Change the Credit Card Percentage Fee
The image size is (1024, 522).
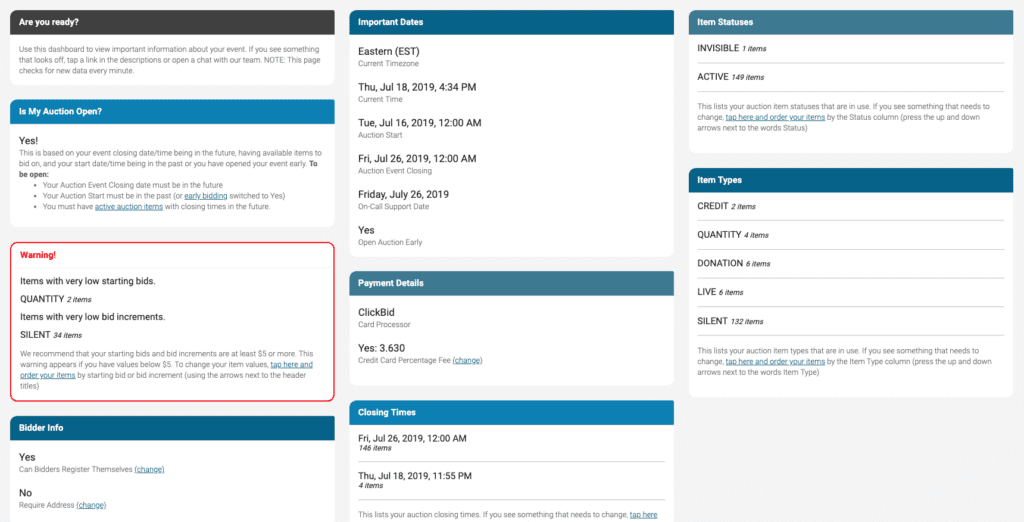coord(467,360)
